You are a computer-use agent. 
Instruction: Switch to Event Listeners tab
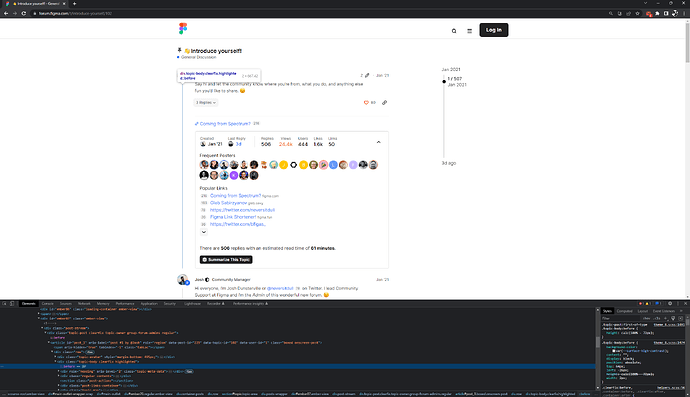664,311
